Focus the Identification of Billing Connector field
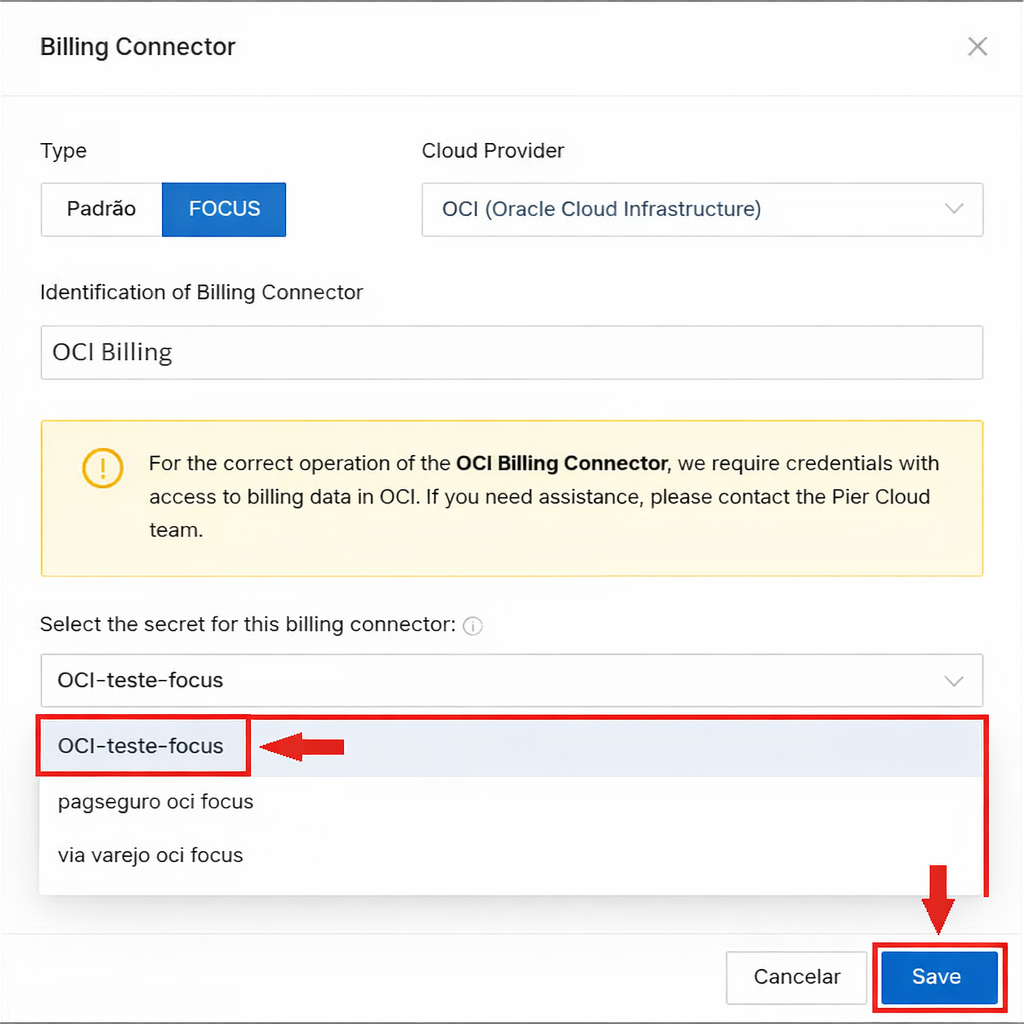The width and height of the screenshot is (1024, 1024). tap(511, 352)
